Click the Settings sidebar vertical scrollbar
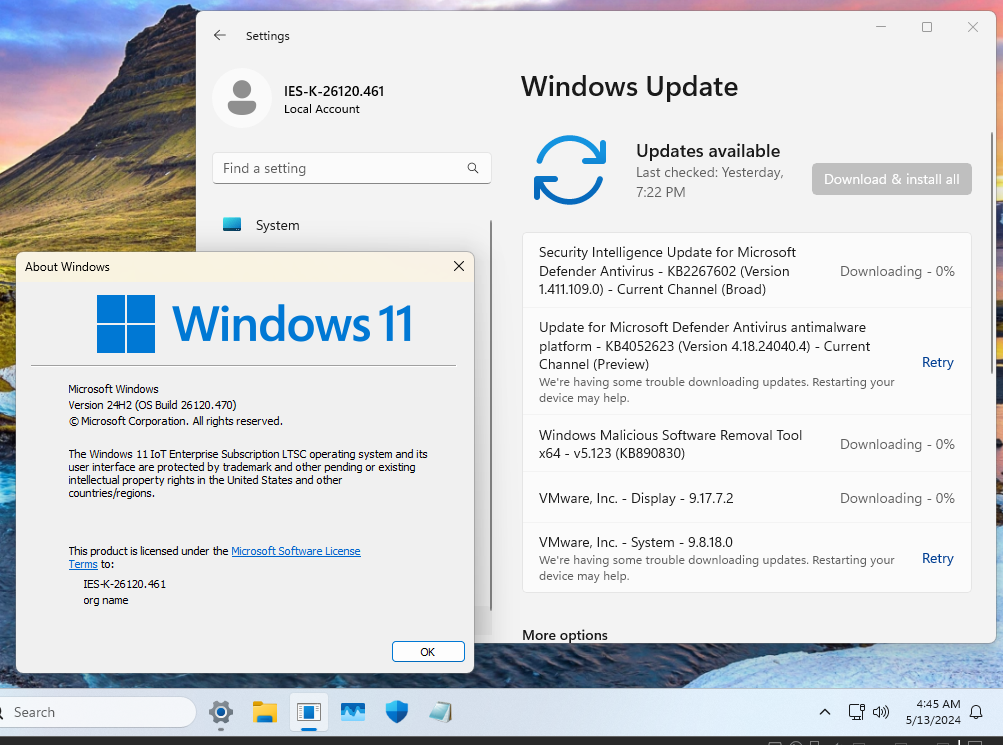Viewport: 1003px width, 745px height. coord(491,416)
